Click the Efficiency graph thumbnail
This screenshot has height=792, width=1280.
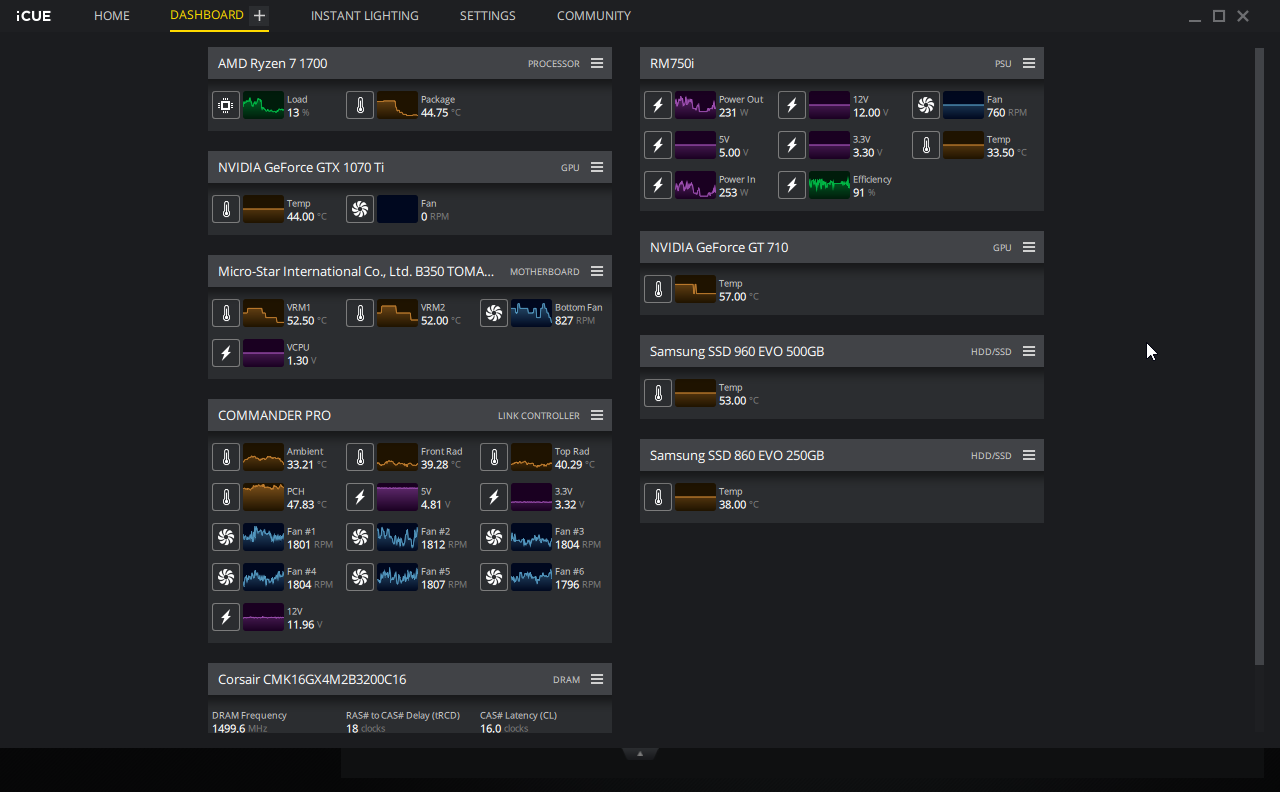[830, 185]
